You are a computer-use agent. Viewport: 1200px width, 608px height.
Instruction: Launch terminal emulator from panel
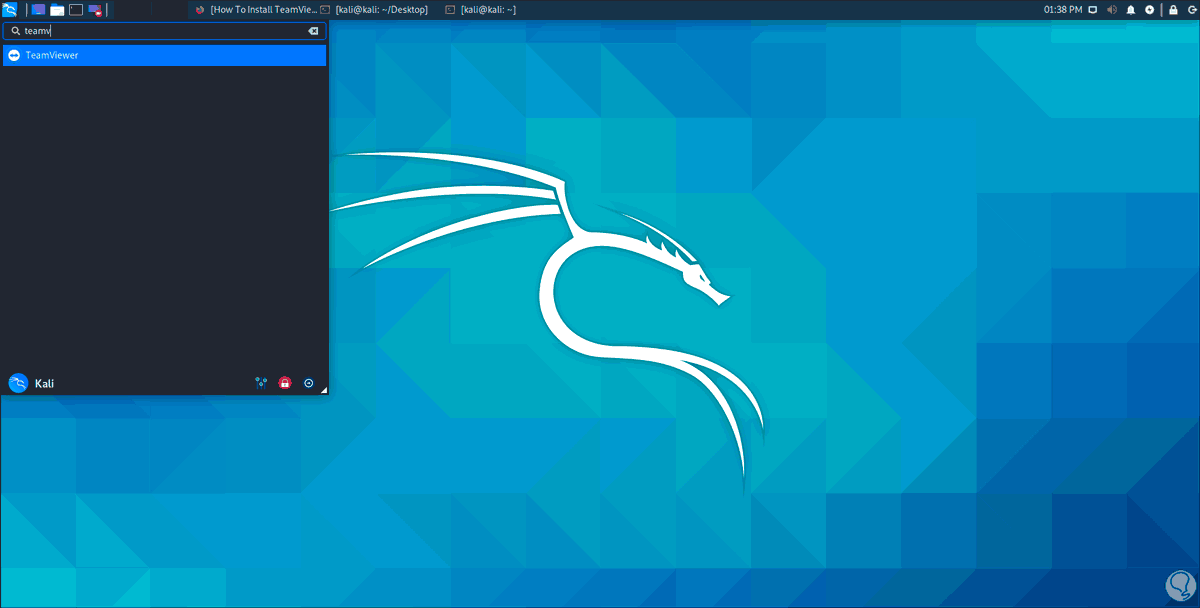76,9
